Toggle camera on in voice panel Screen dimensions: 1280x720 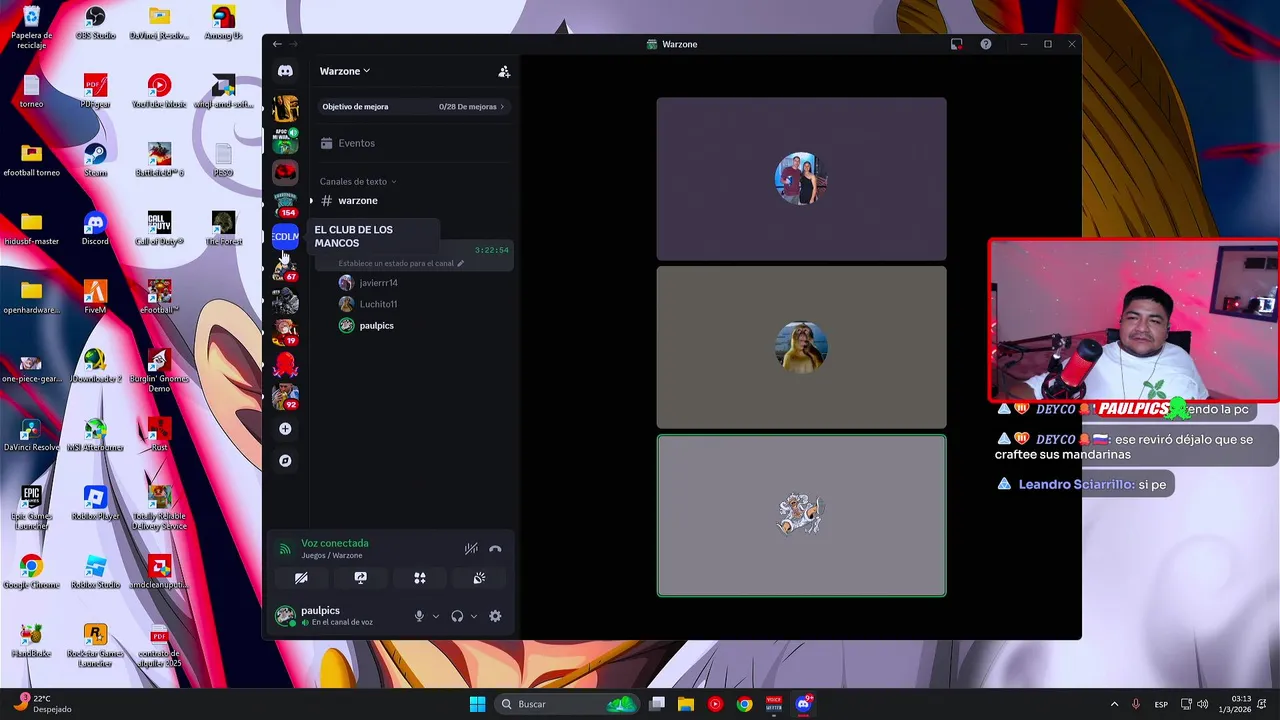pyautogui.click(x=301, y=578)
